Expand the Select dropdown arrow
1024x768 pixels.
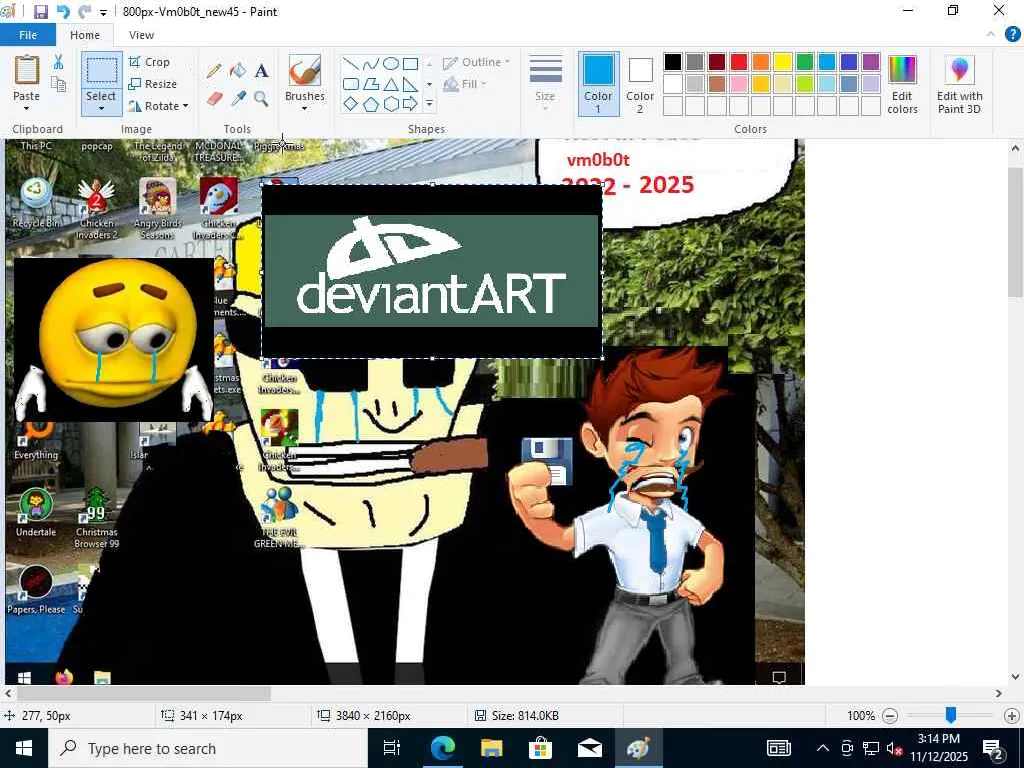coord(101,108)
